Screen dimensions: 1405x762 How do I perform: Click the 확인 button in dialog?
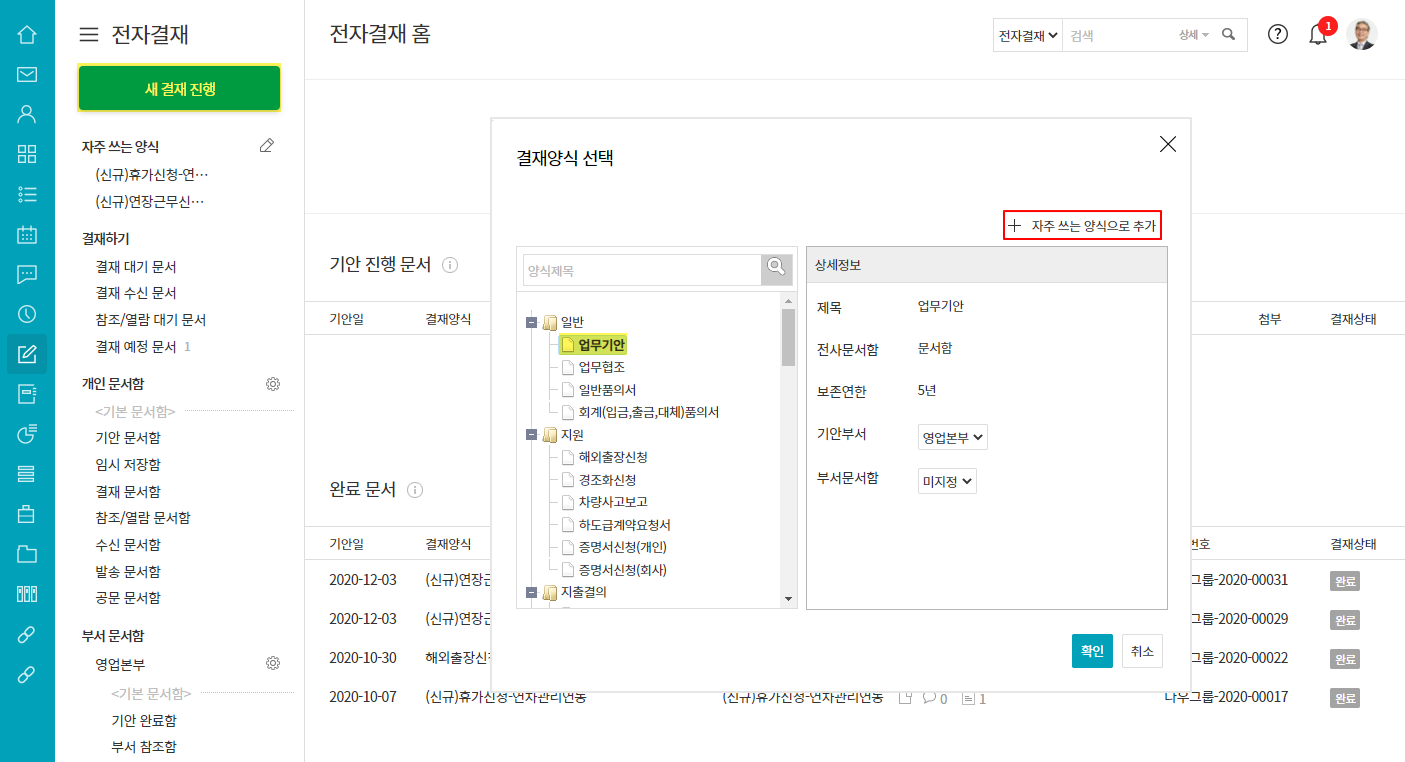1091,651
